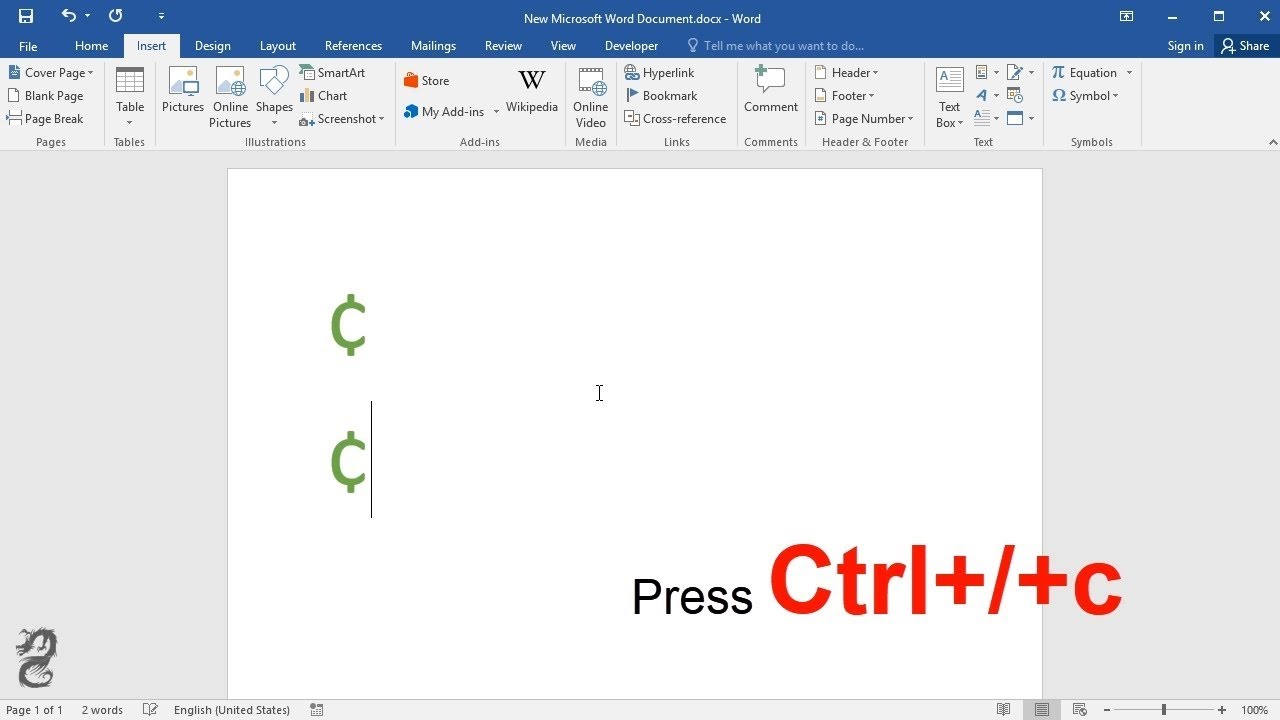Switch to Read Mode in status bar
Viewport: 1280px width, 720px height.
(x=1003, y=709)
